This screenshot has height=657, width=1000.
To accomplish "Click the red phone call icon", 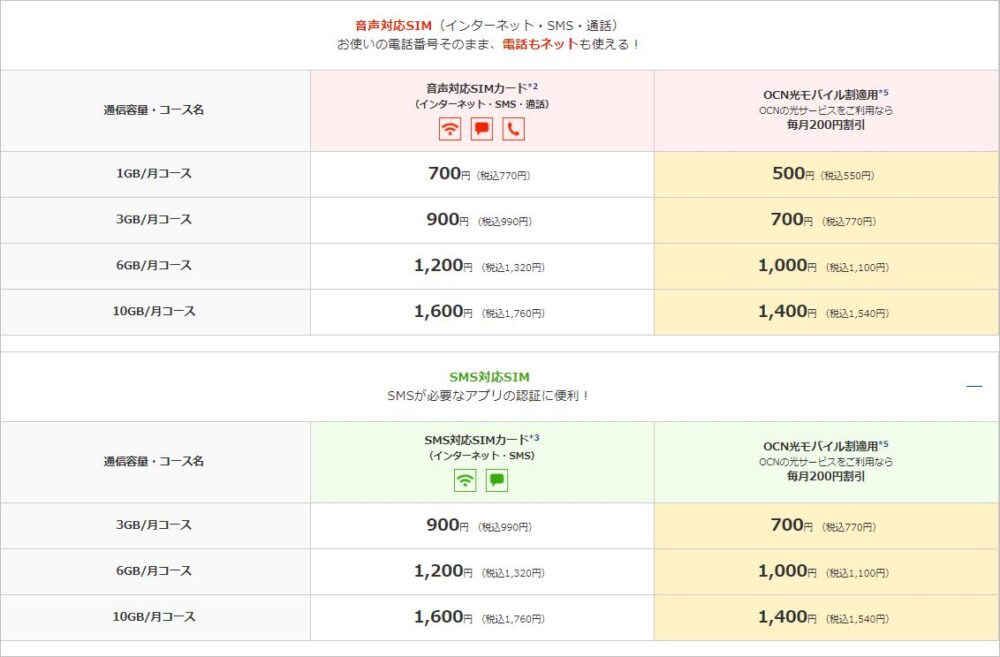I will click(514, 128).
